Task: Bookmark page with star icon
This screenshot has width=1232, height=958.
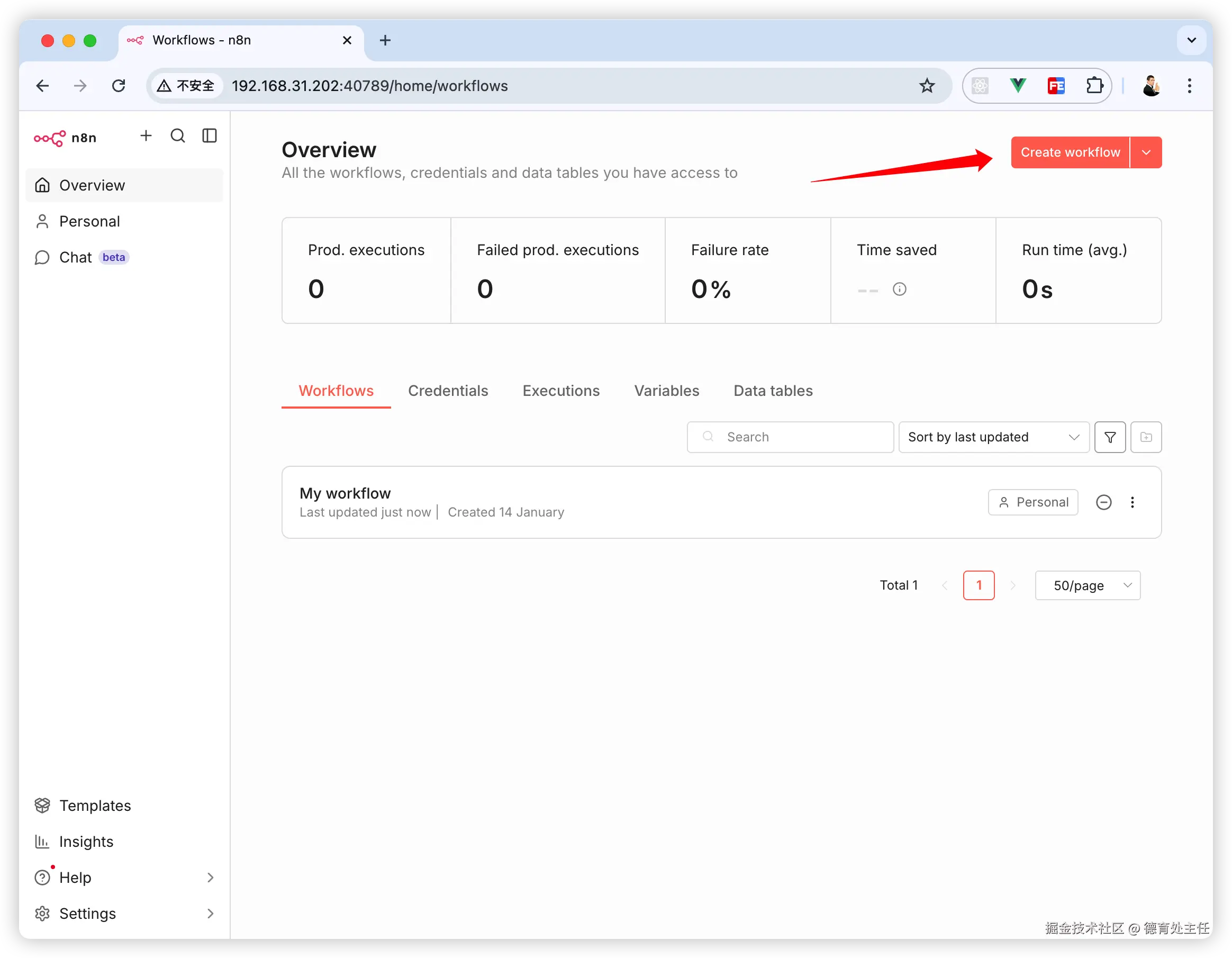Action: click(x=927, y=86)
